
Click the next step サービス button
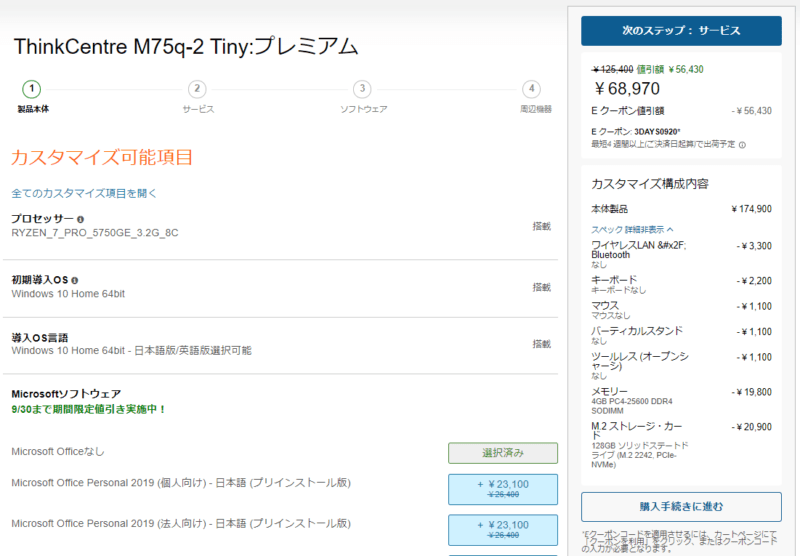click(x=681, y=31)
